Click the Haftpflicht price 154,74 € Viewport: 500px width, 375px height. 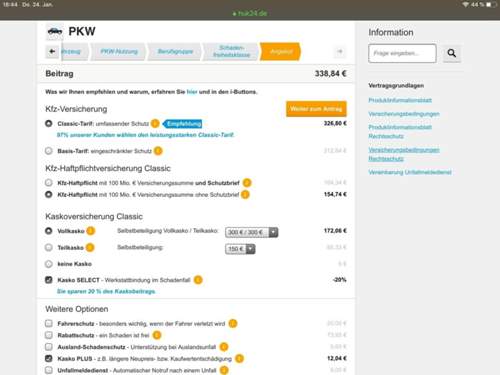[x=335, y=194]
